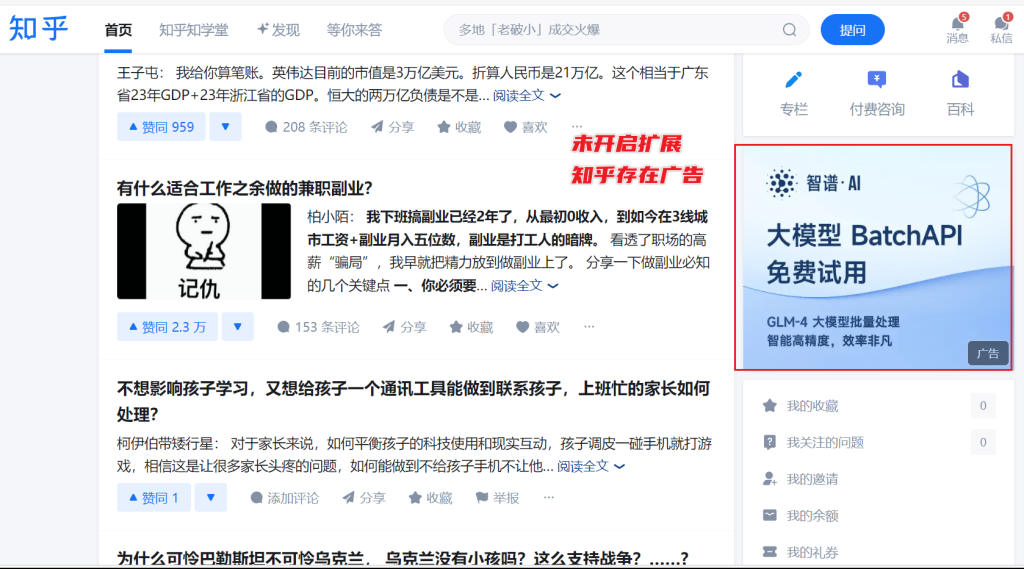Upvote 赞同 959 answer
The width and height of the screenshot is (1024, 569).
point(161,127)
